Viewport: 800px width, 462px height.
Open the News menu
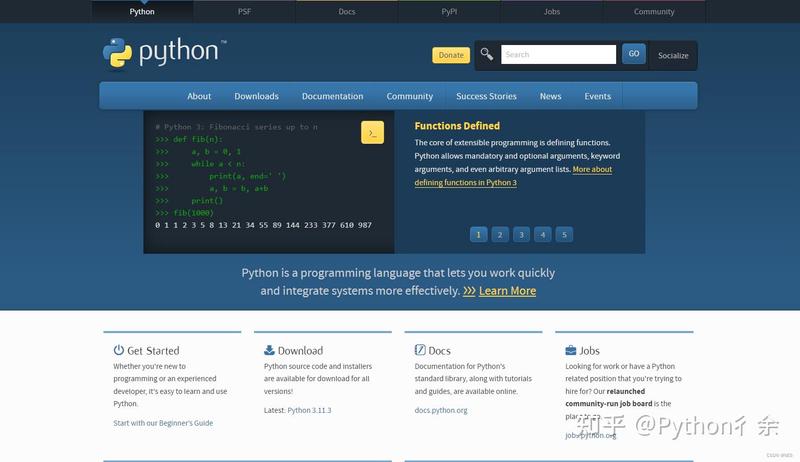pyautogui.click(x=551, y=96)
